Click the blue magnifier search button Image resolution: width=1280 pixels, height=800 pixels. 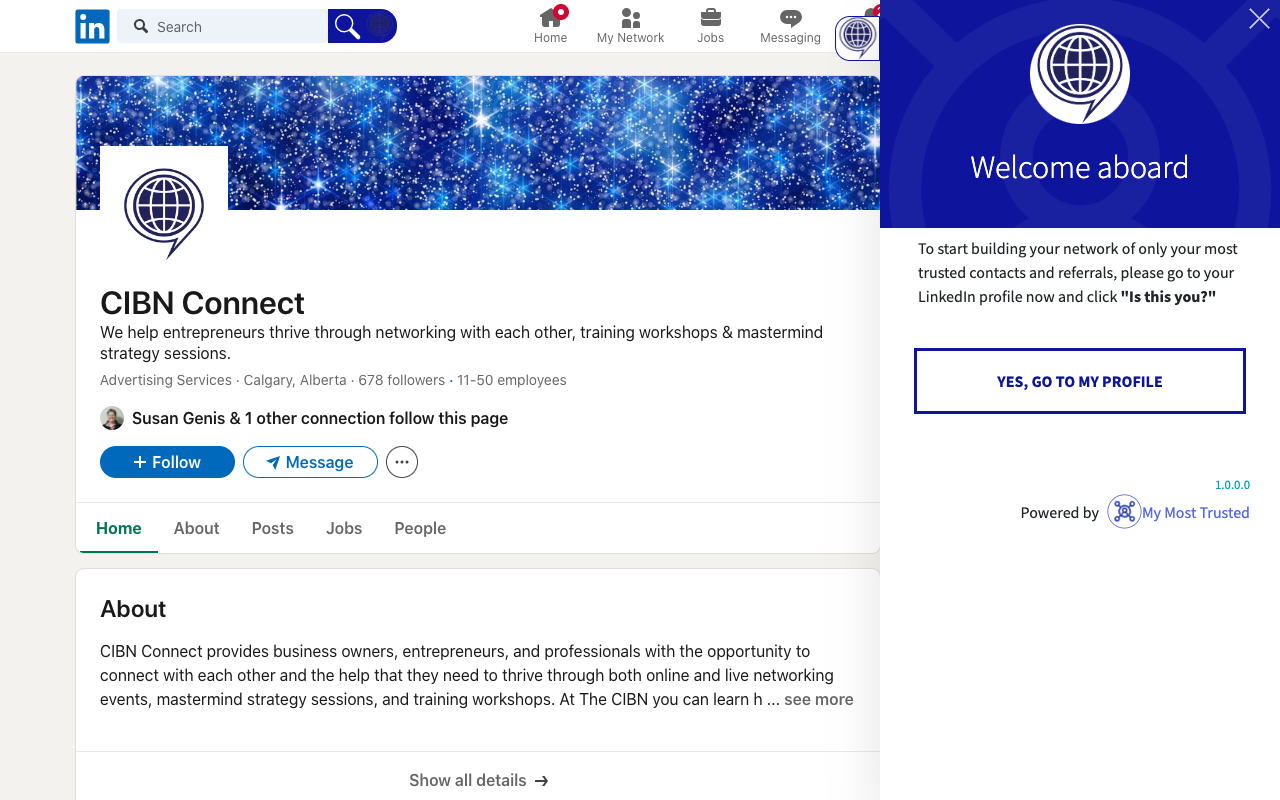point(347,26)
